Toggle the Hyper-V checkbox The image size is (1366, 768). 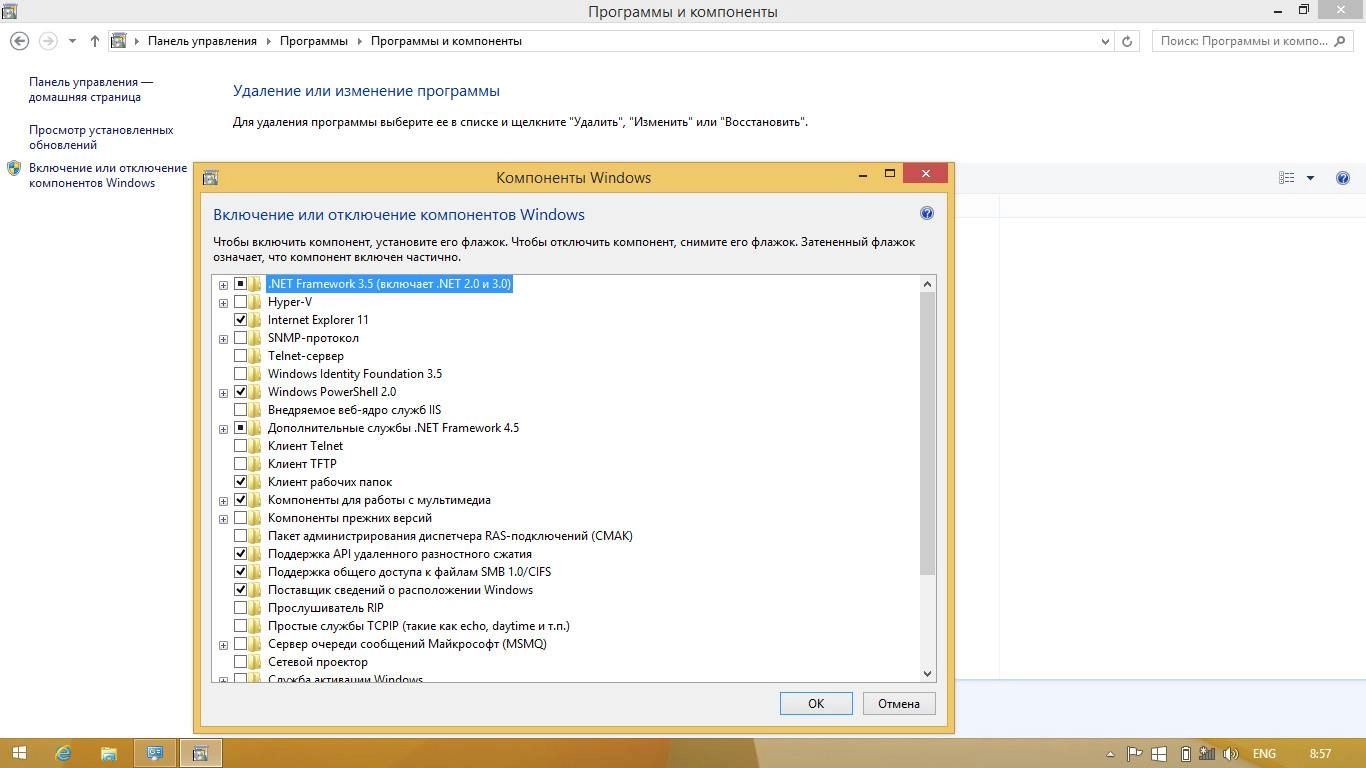240,302
